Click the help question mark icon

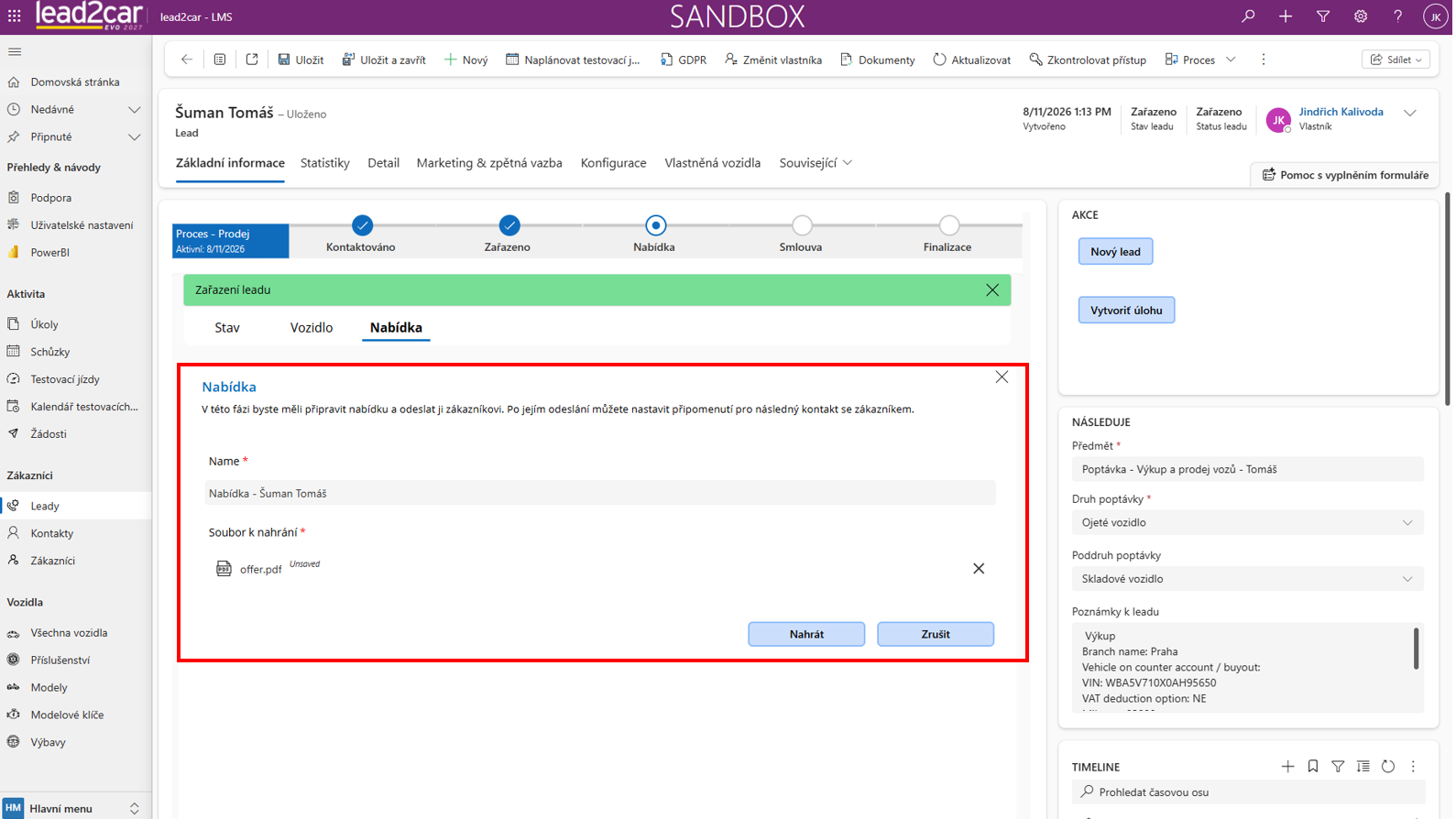(1397, 16)
